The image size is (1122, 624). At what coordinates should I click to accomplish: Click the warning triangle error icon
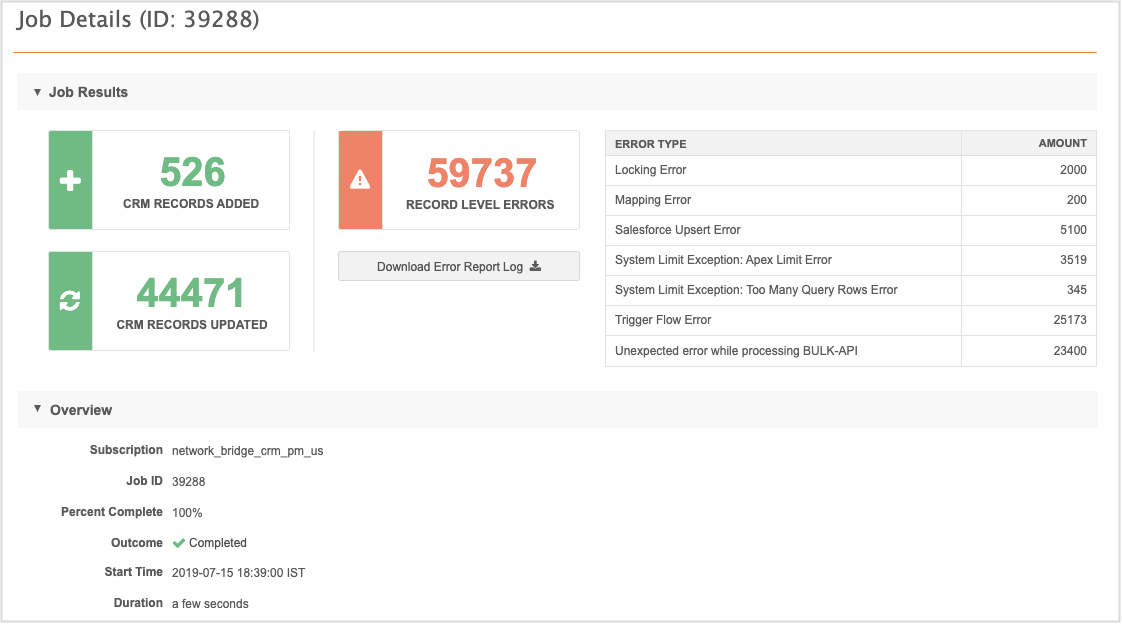360,180
